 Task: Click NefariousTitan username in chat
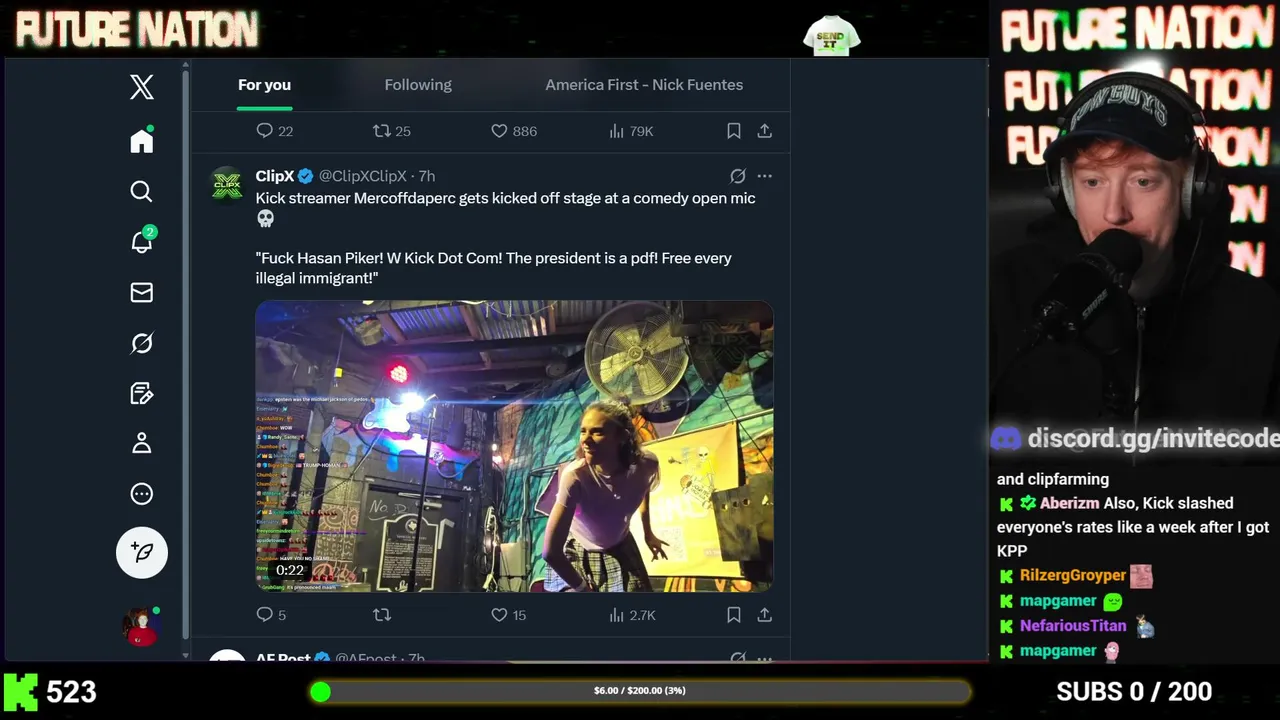(1073, 625)
